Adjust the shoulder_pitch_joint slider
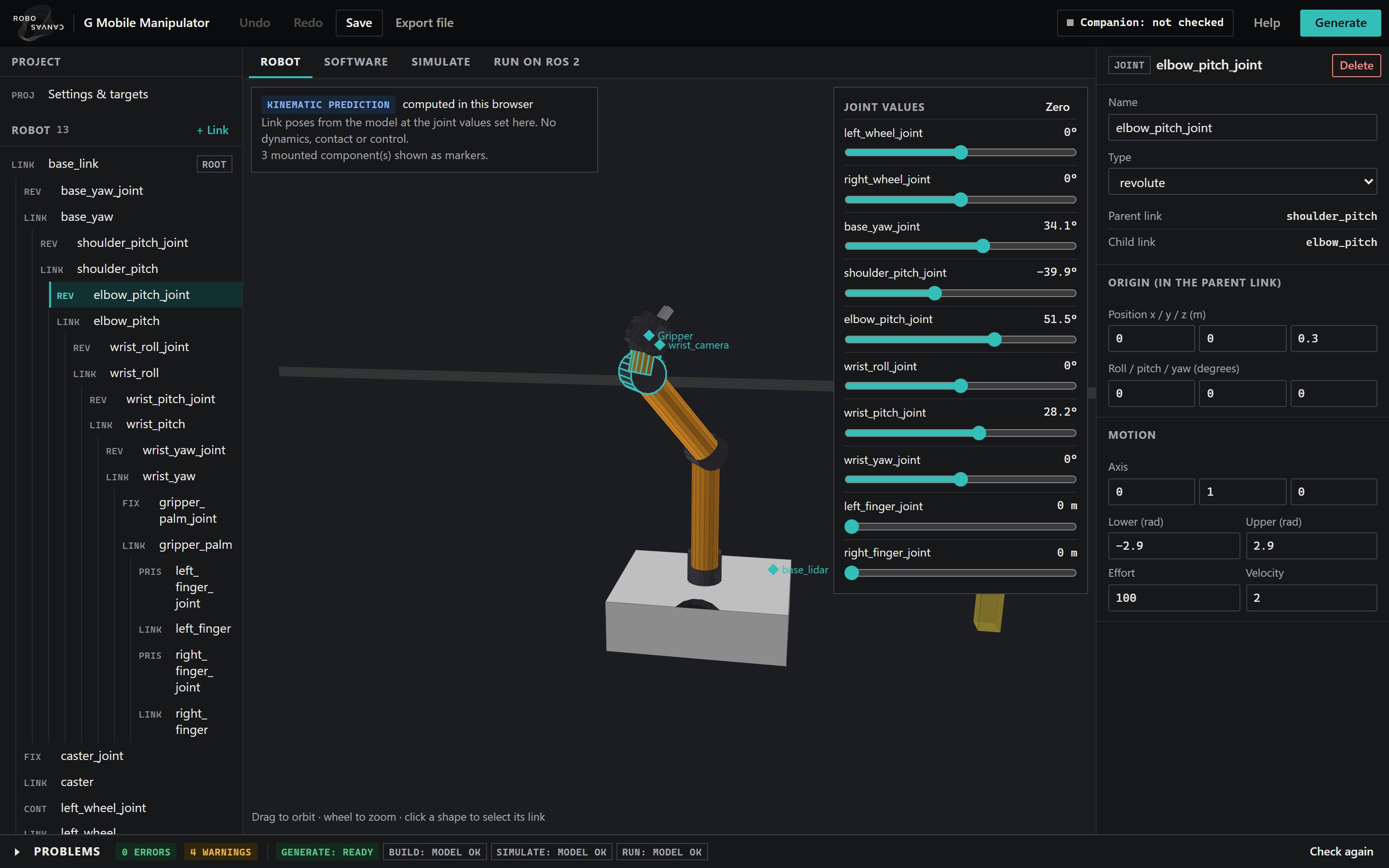This screenshot has width=1389, height=868. (960, 293)
